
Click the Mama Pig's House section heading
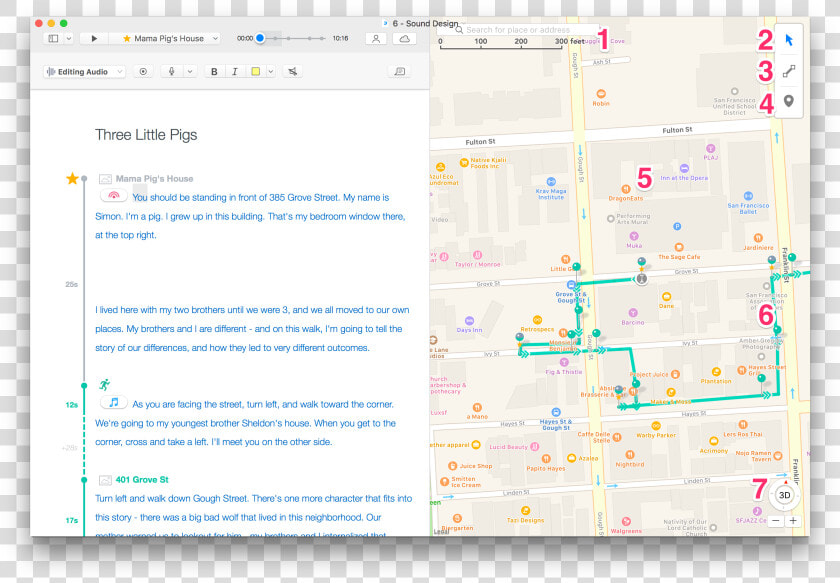coord(154,178)
